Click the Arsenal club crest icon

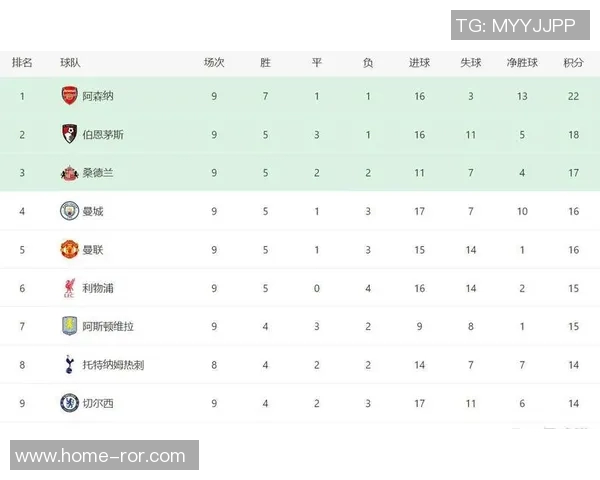click(x=69, y=96)
